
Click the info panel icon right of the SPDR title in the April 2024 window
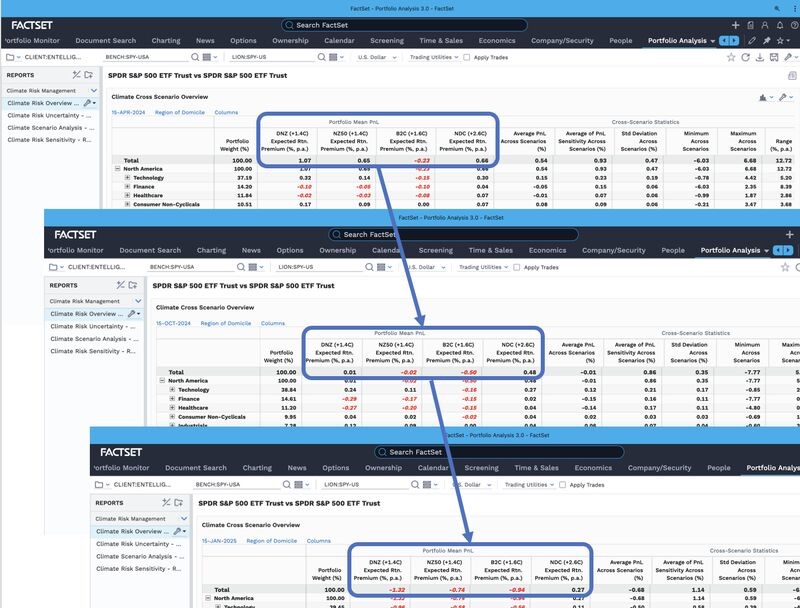(792, 75)
